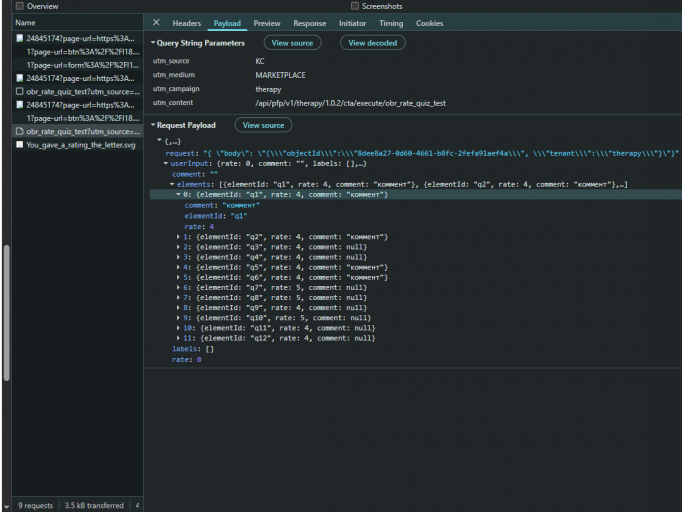Select the 1?page-url=form%3A request
682x512 pixels.
coord(78,65)
